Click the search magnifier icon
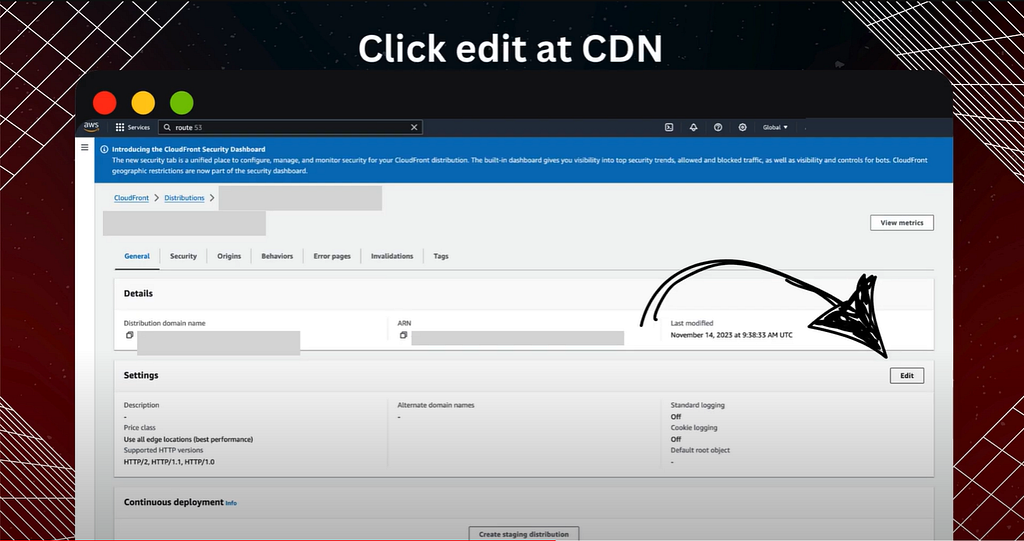The image size is (1024, 541). point(167,127)
